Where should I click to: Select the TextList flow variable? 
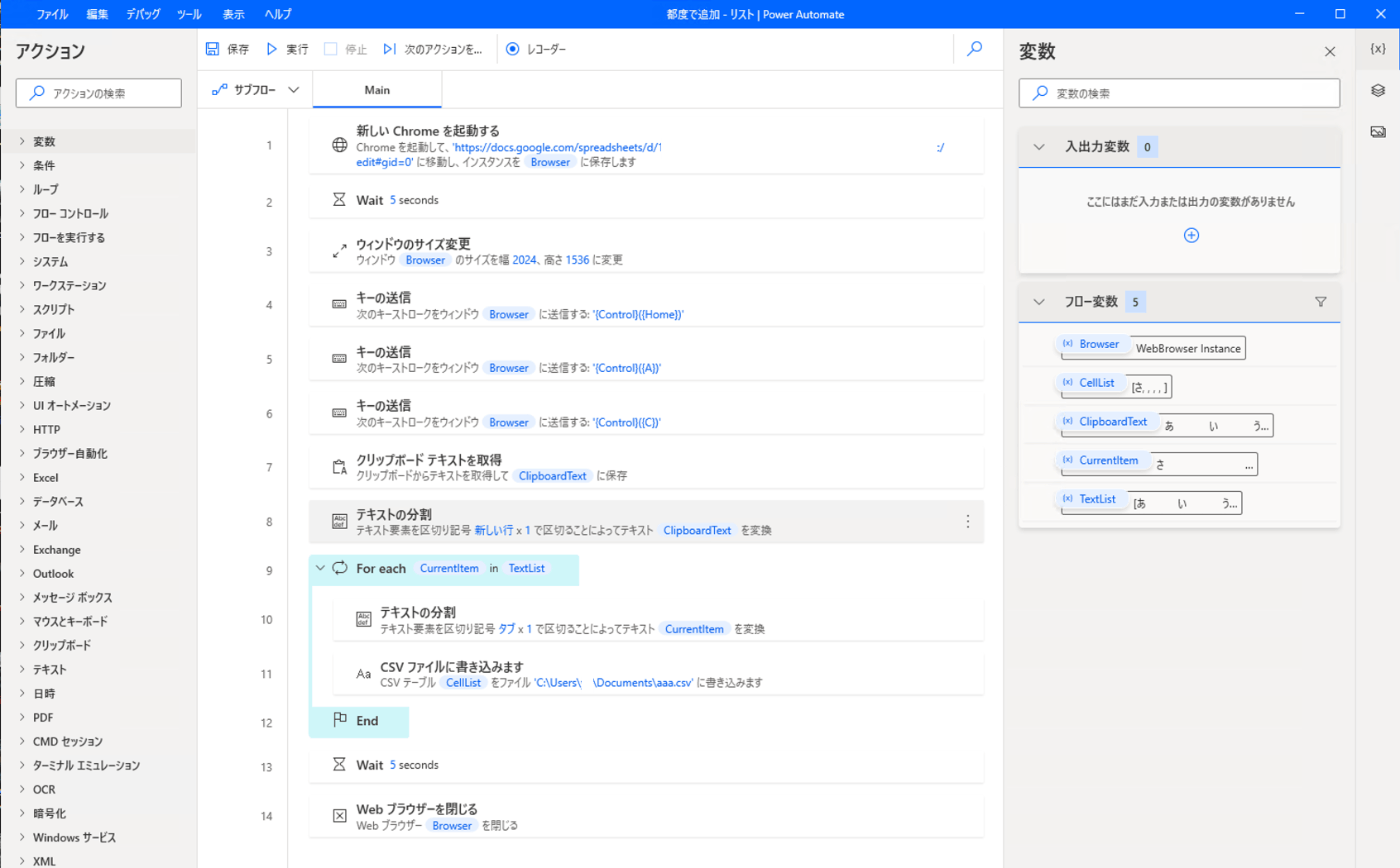1090,498
